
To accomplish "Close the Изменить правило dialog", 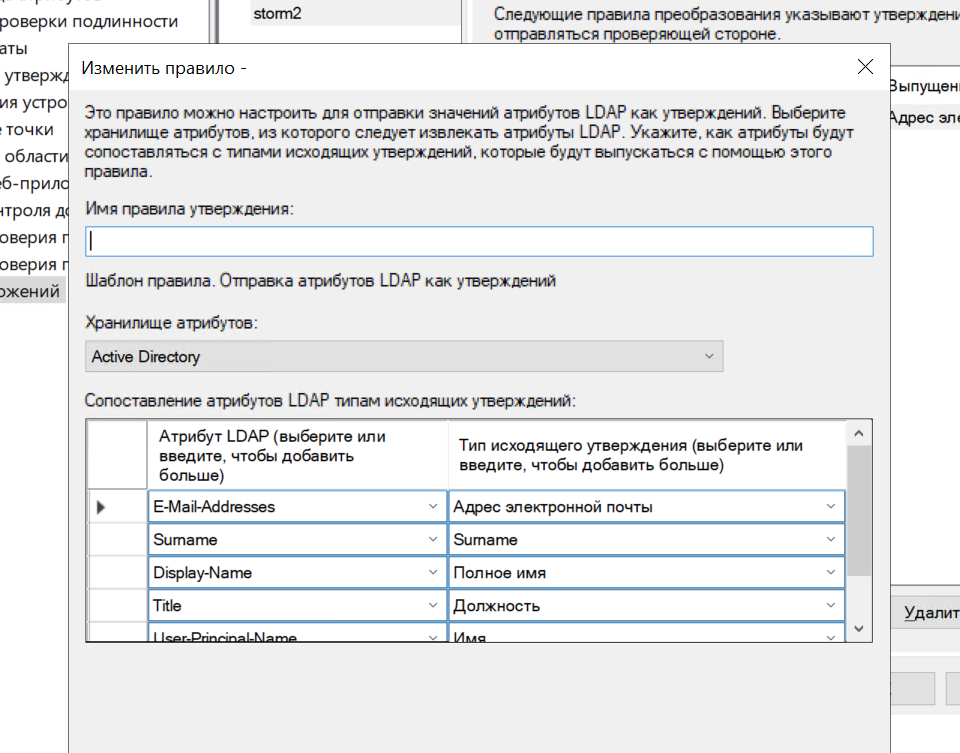I will point(865,68).
